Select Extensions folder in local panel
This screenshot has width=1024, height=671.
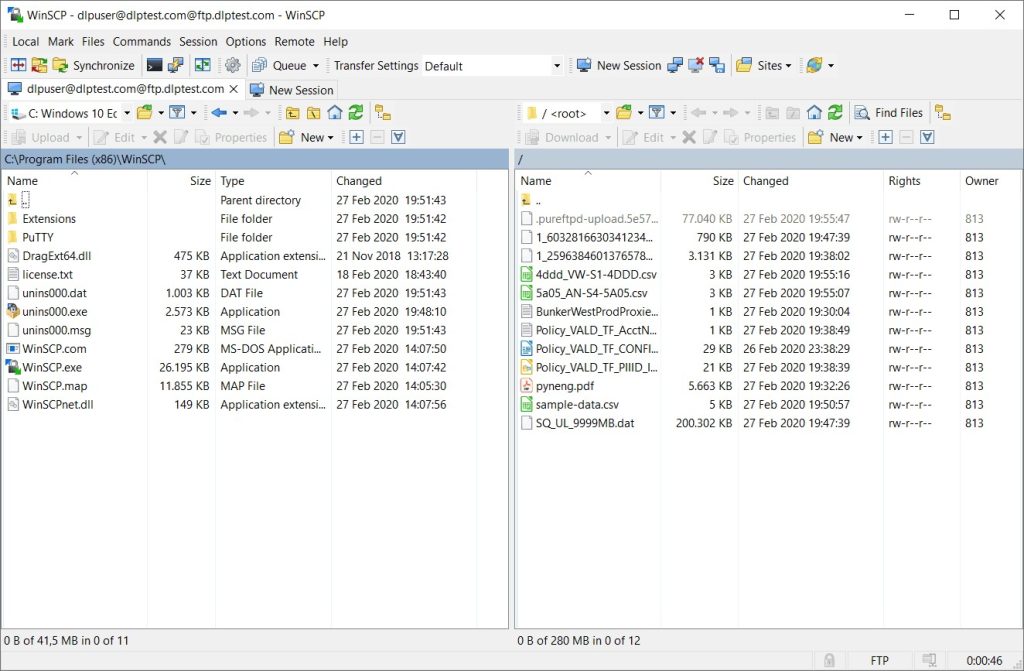(49, 219)
